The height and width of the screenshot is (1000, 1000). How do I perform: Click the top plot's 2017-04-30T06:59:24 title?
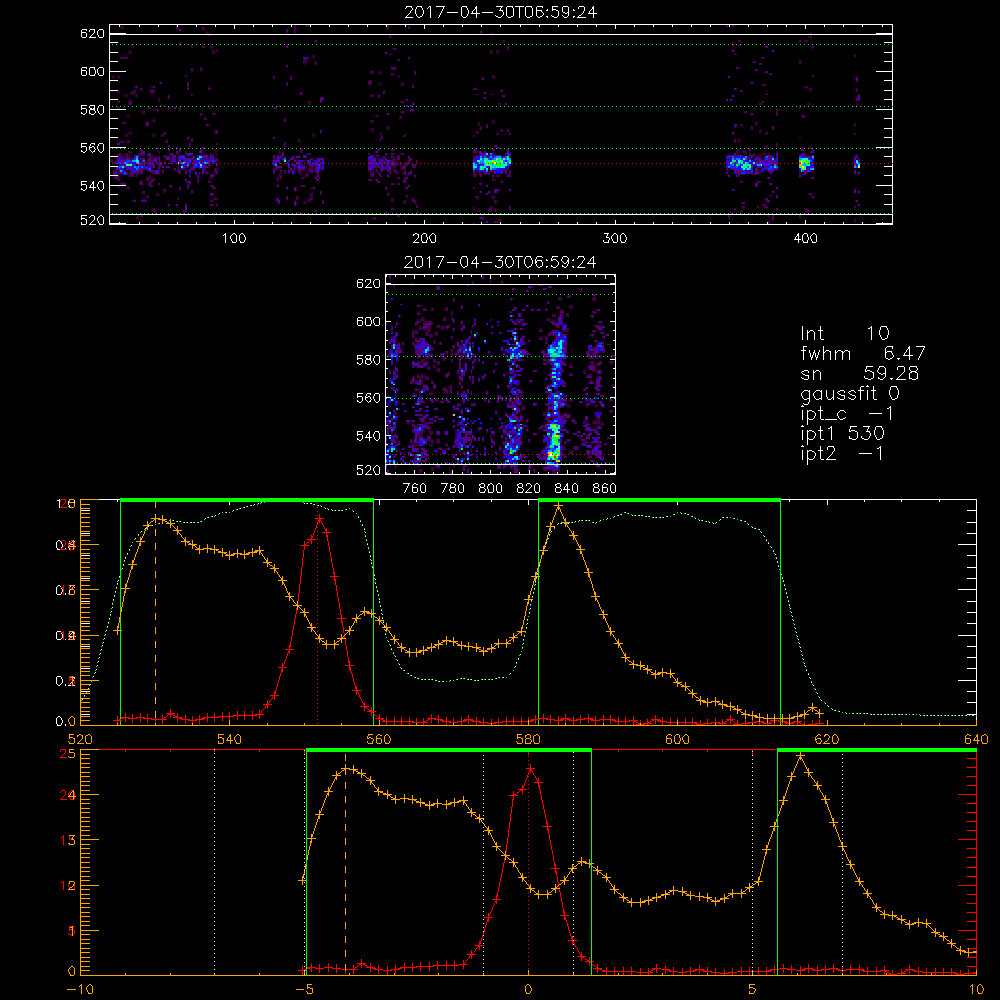(501, 12)
